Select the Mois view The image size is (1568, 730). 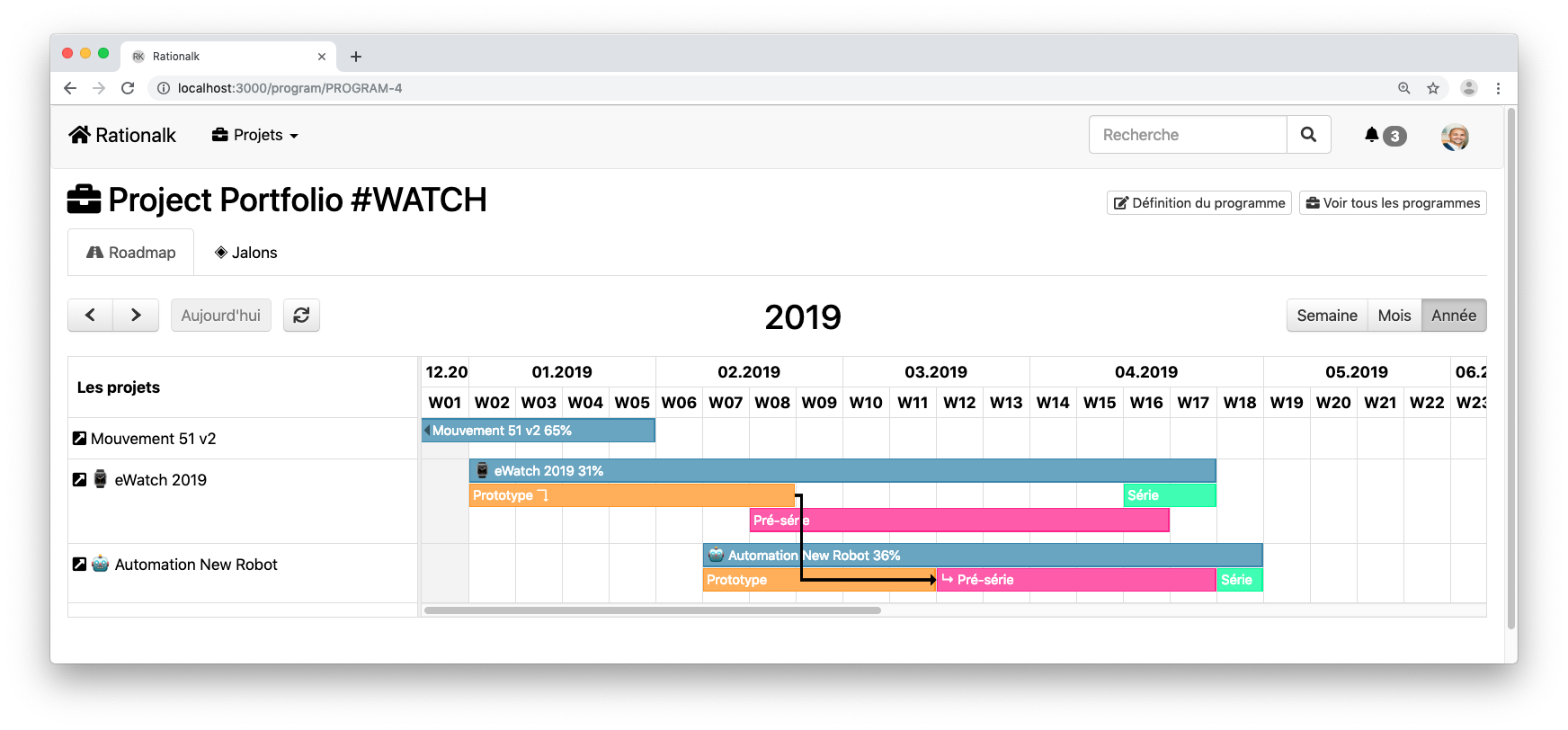click(x=1394, y=316)
